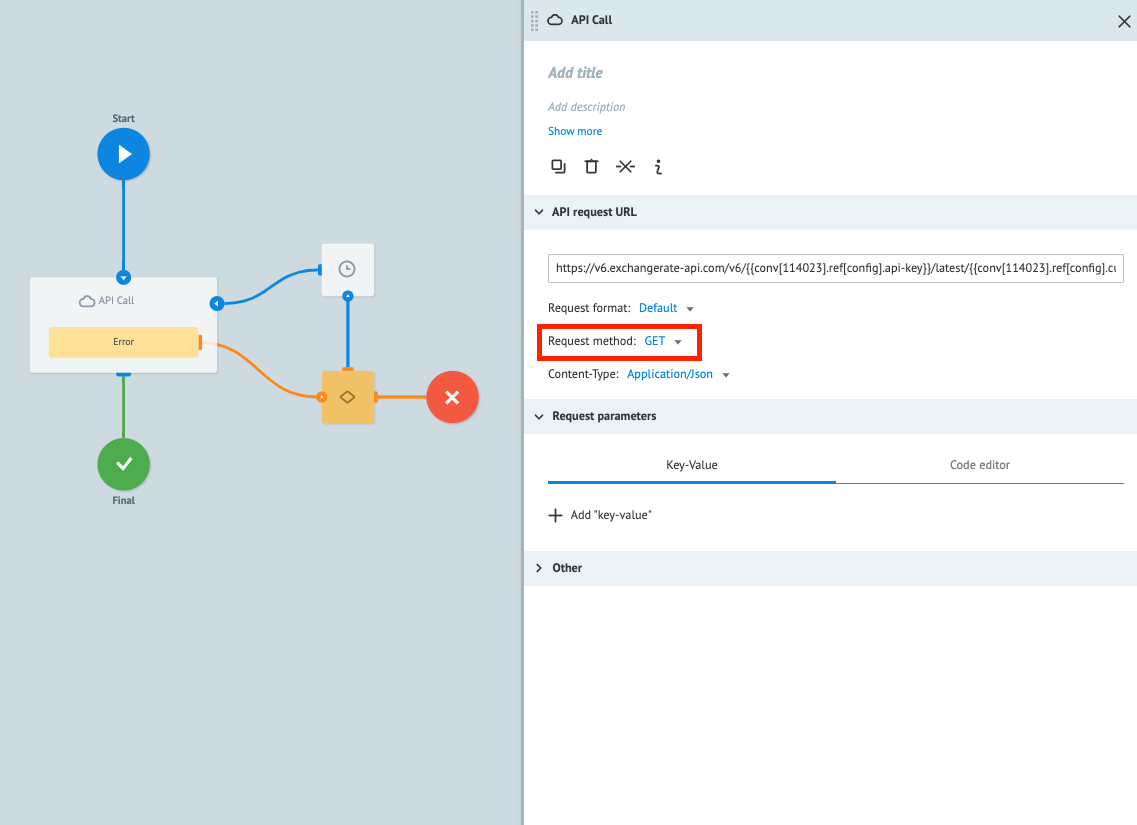Viewport: 1137px width, 825px height.
Task: Select the Start node play icon
Action: pyautogui.click(x=123, y=153)
